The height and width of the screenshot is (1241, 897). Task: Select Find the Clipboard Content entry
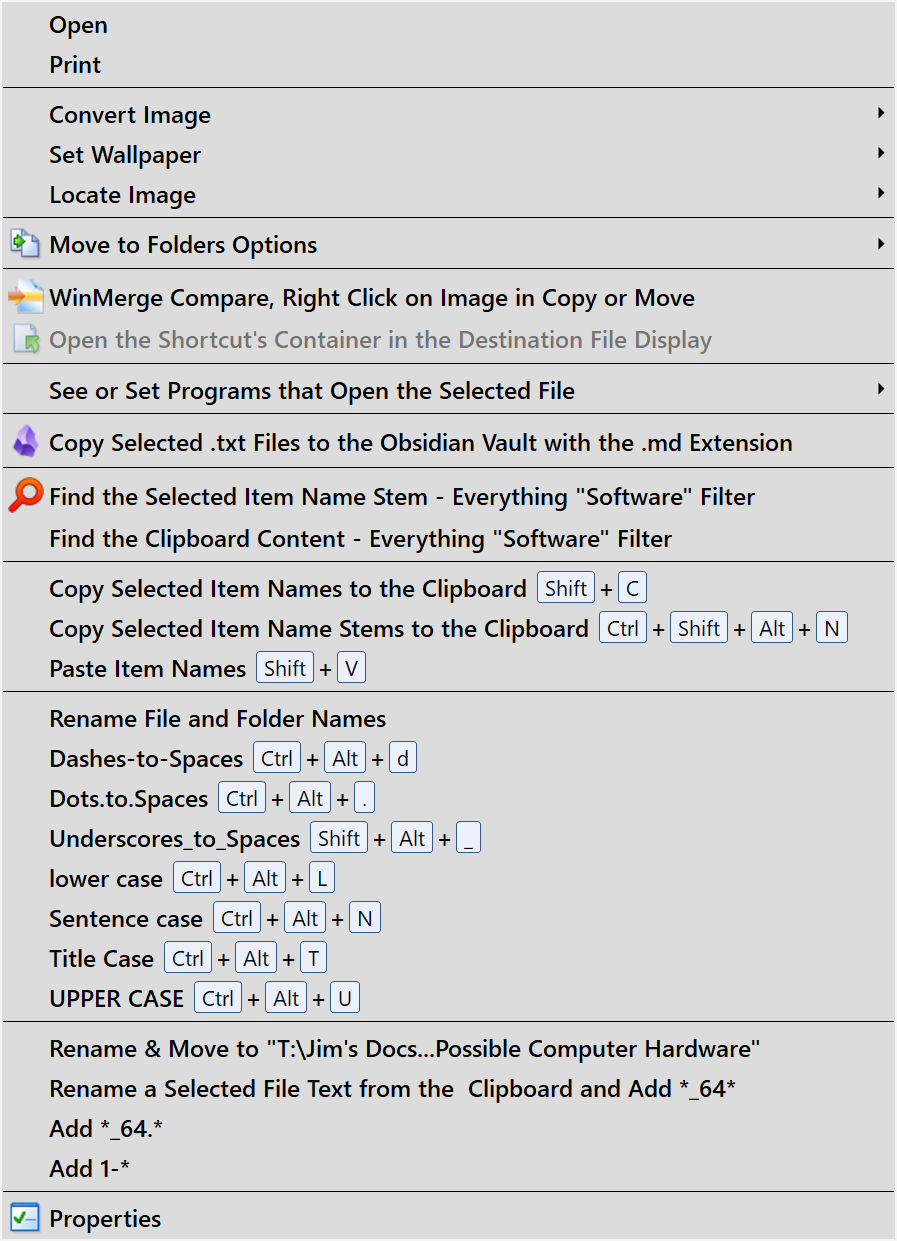point(360,539)
